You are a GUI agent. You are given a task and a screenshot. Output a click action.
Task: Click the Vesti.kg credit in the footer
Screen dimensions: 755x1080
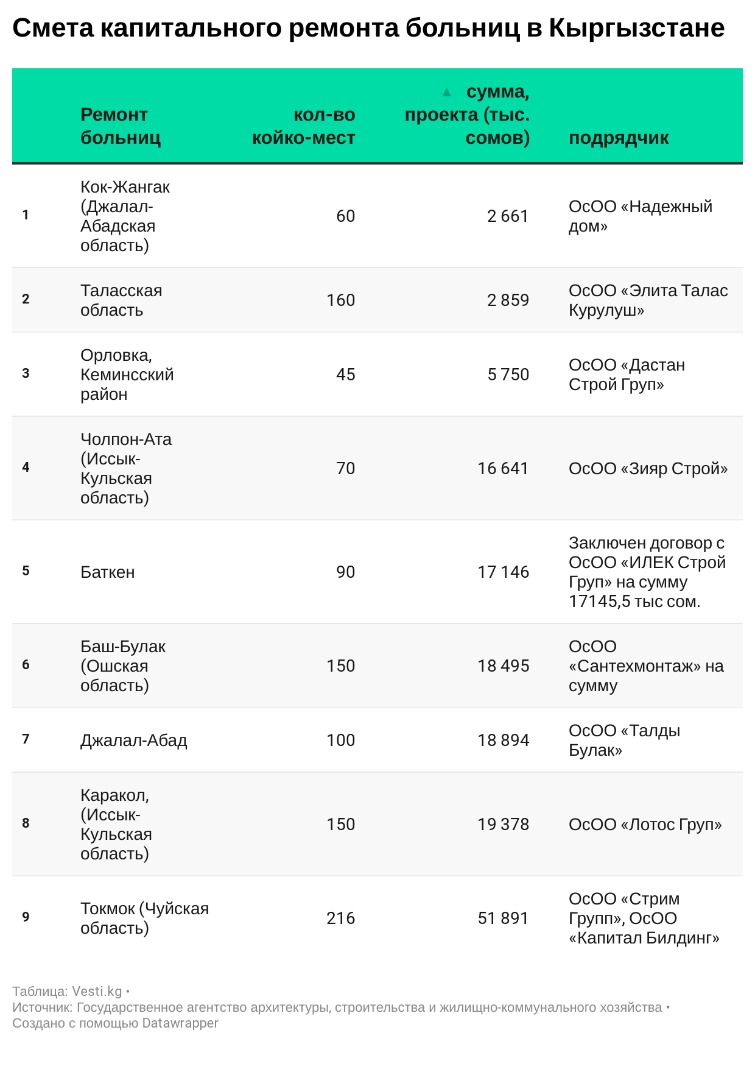tap(97, 991)
